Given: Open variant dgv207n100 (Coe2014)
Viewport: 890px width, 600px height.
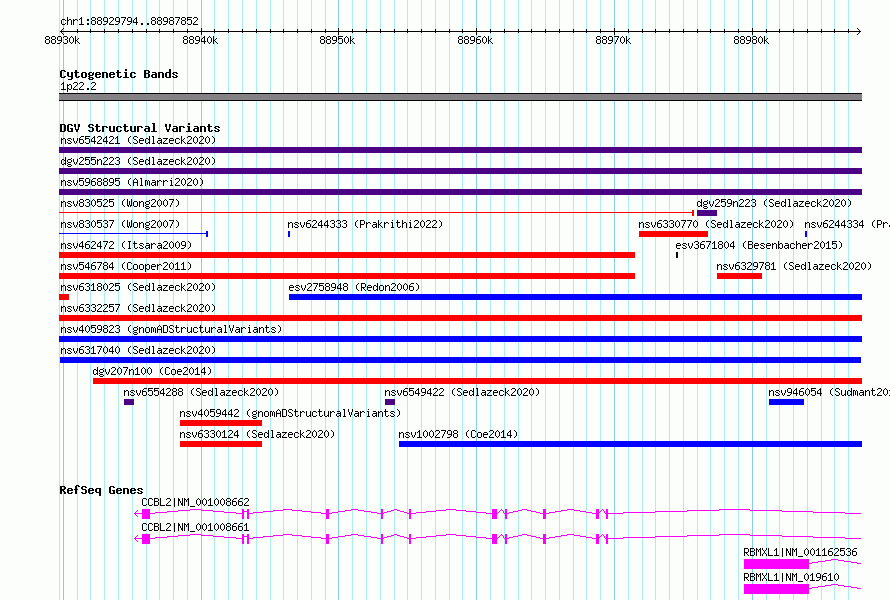Looking at the screenshot, I should click(152, 371).
